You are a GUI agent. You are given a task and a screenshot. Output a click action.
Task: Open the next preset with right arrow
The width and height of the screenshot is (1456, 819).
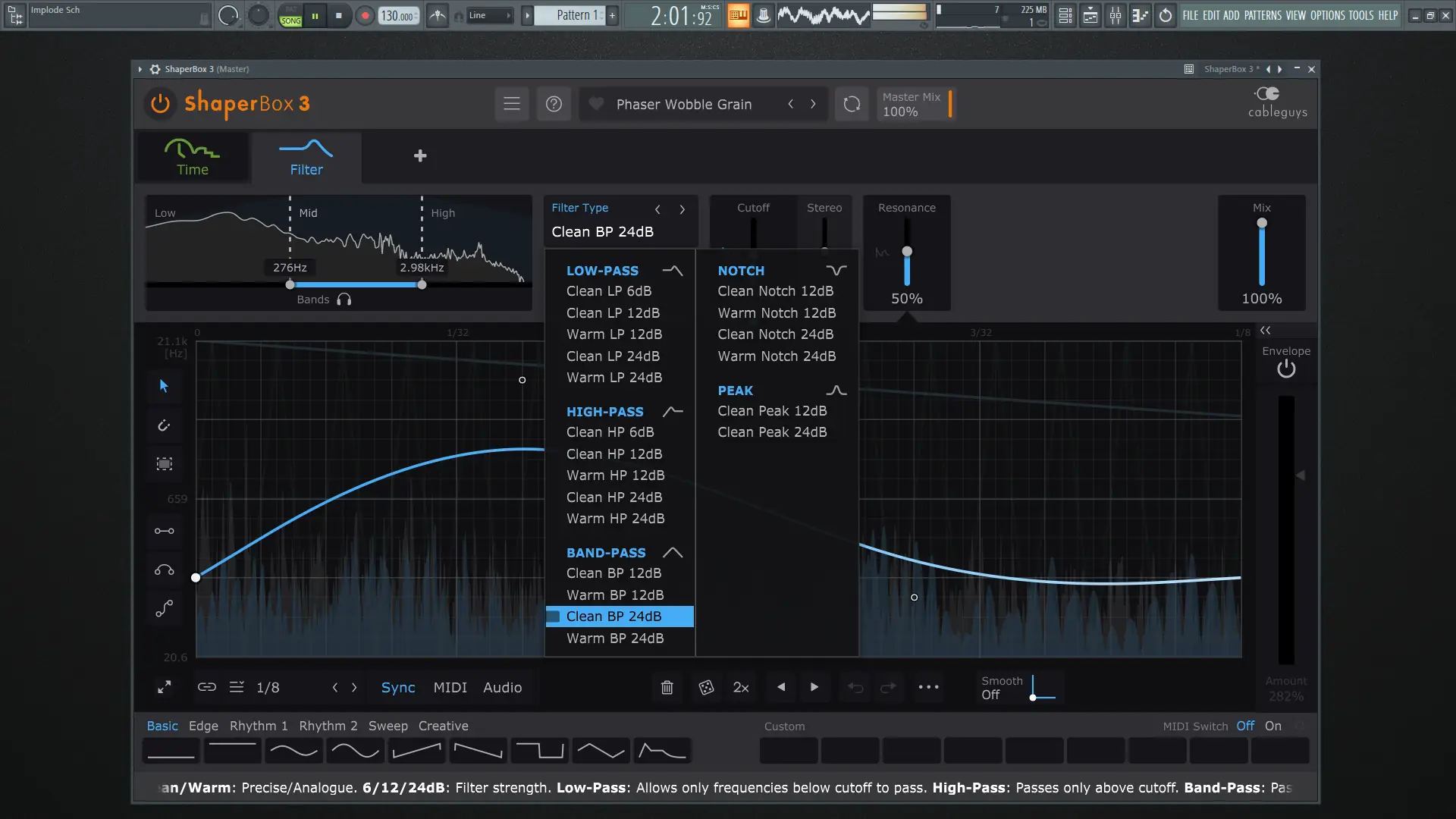[x=814, y=104]
